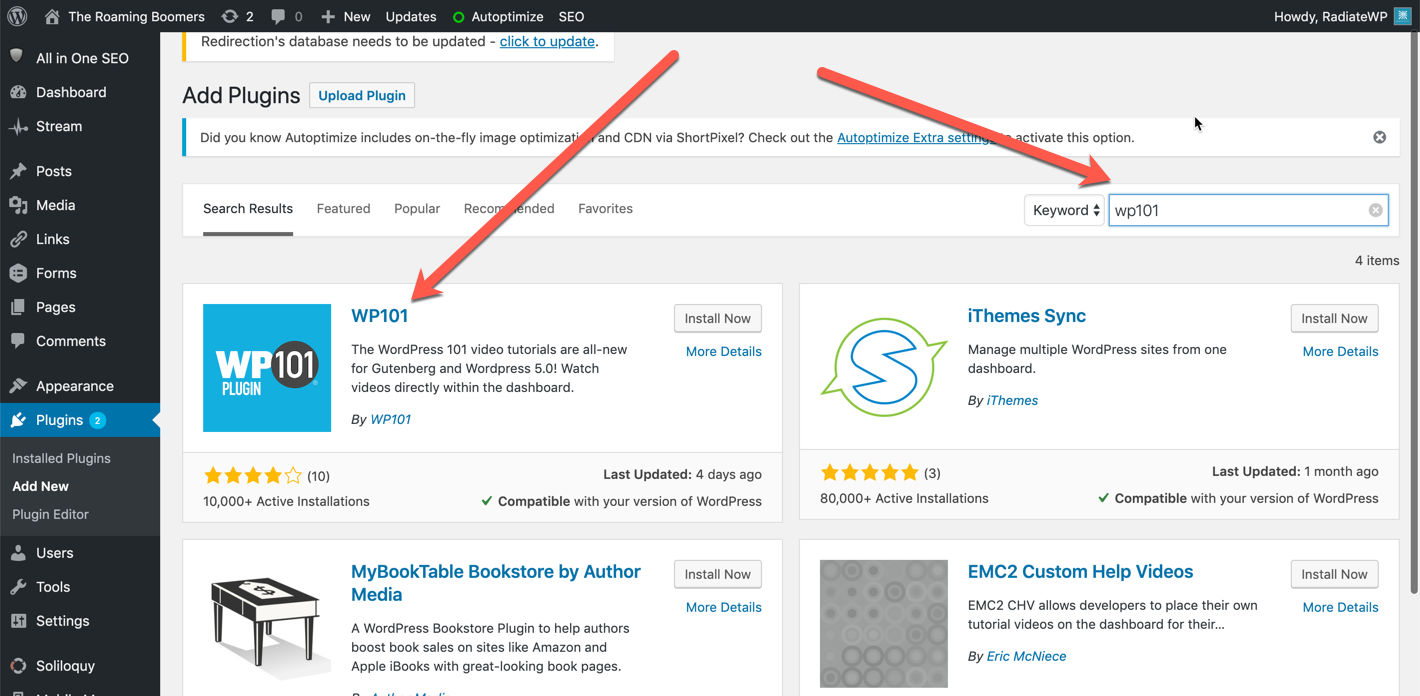Click the MyBookTable table thumbnail

coord(267,624)
